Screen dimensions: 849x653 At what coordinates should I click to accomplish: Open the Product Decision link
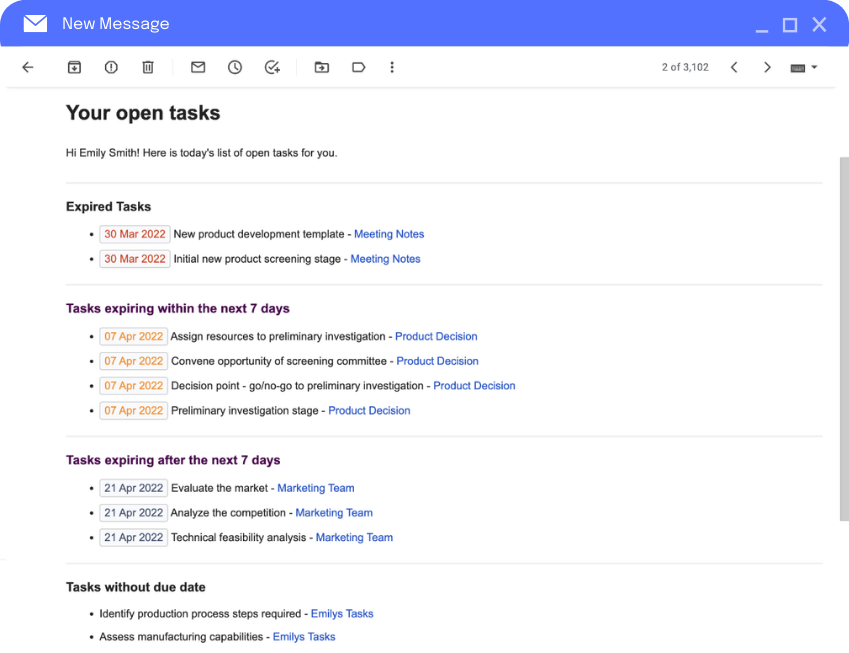coord(436,336)
